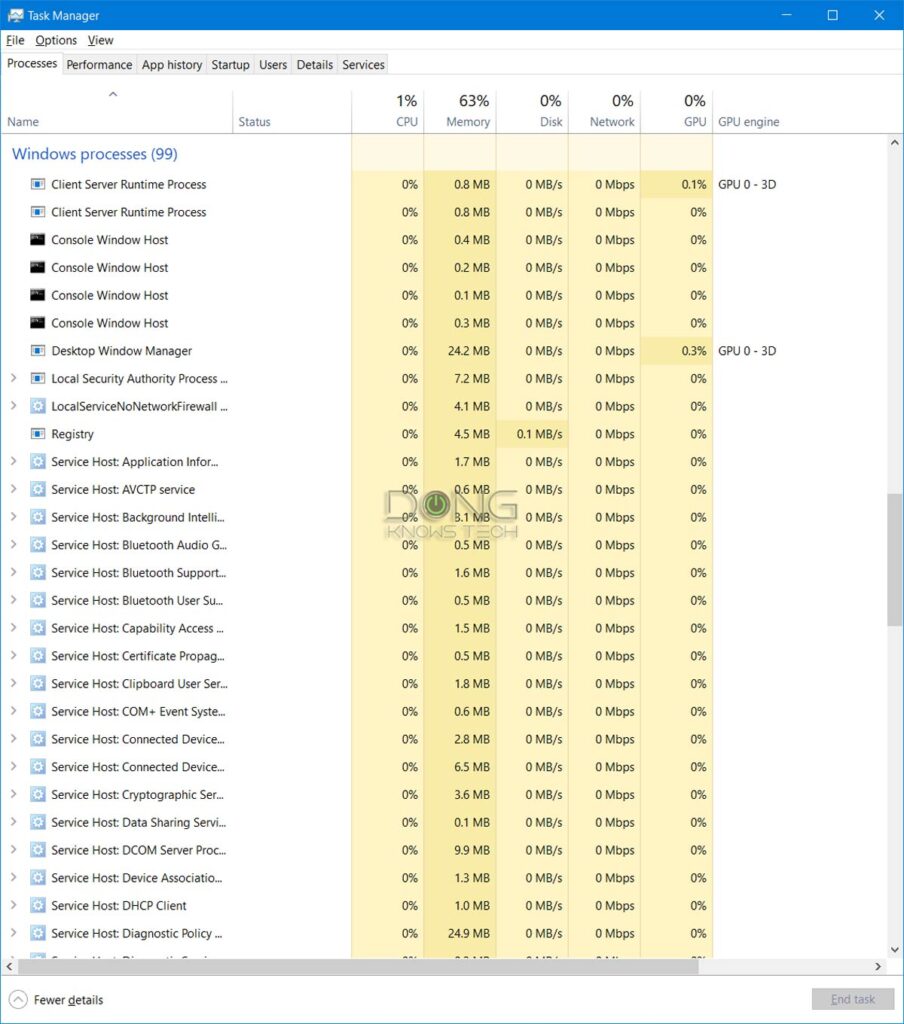904x1024 pixels.
Task: Click the Service Host: Background Intelli... icon
Action: pos(38,517)
